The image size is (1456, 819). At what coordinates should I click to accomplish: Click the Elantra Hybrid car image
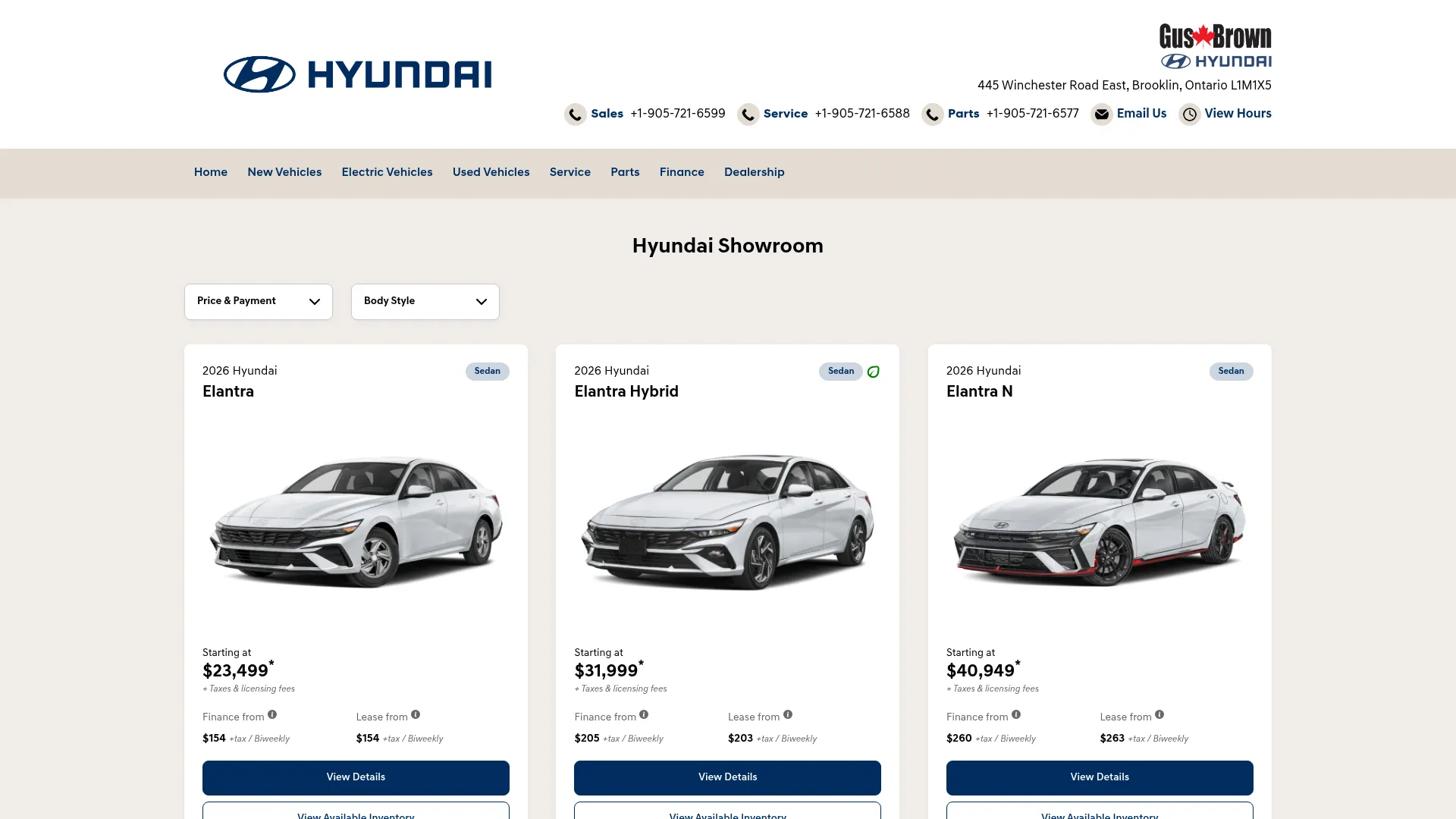point(727,522)
